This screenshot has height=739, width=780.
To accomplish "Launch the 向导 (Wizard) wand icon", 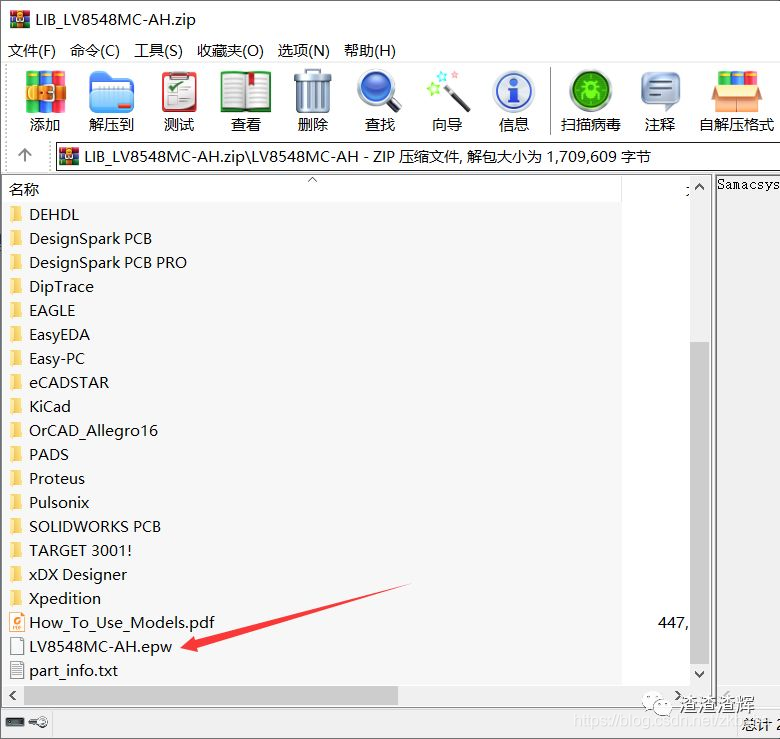I will tap(447, 101).
